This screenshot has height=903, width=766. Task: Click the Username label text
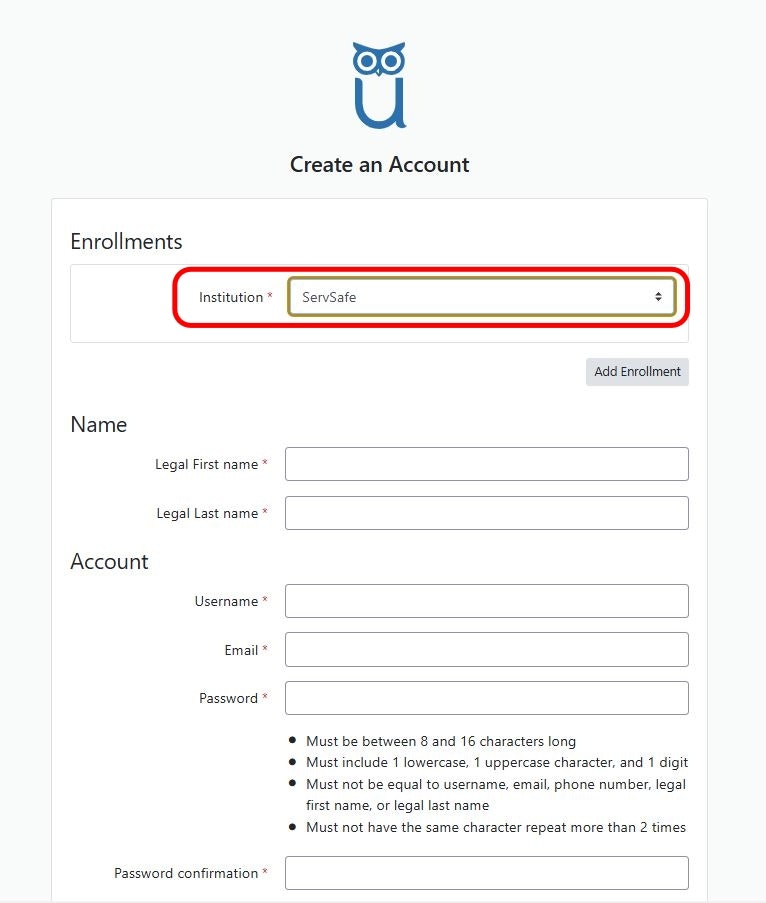pyautogui.click(x=226, y=601)
